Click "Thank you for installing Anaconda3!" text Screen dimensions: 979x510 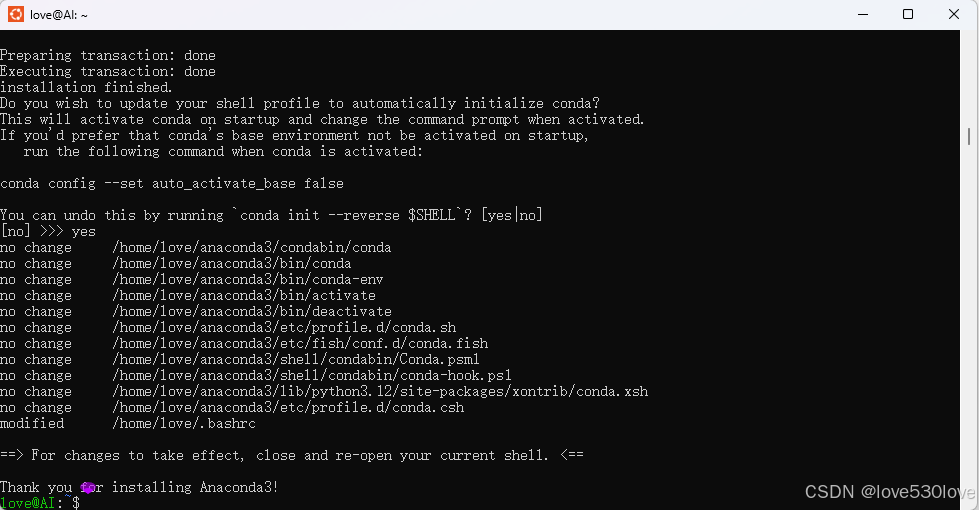click(139, 488)
